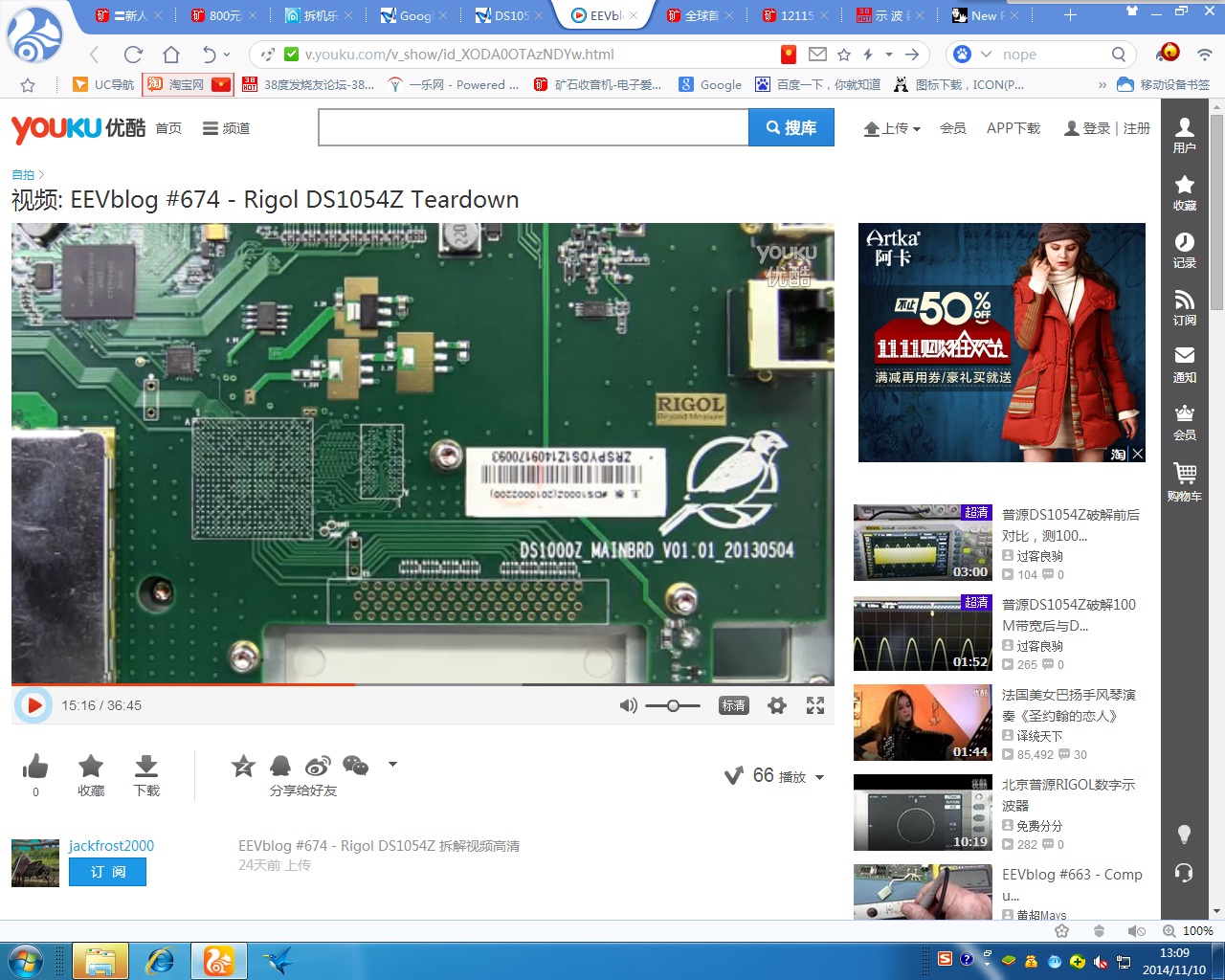
Task: Open player settings gear icon
Action: [x=777, y=705]
